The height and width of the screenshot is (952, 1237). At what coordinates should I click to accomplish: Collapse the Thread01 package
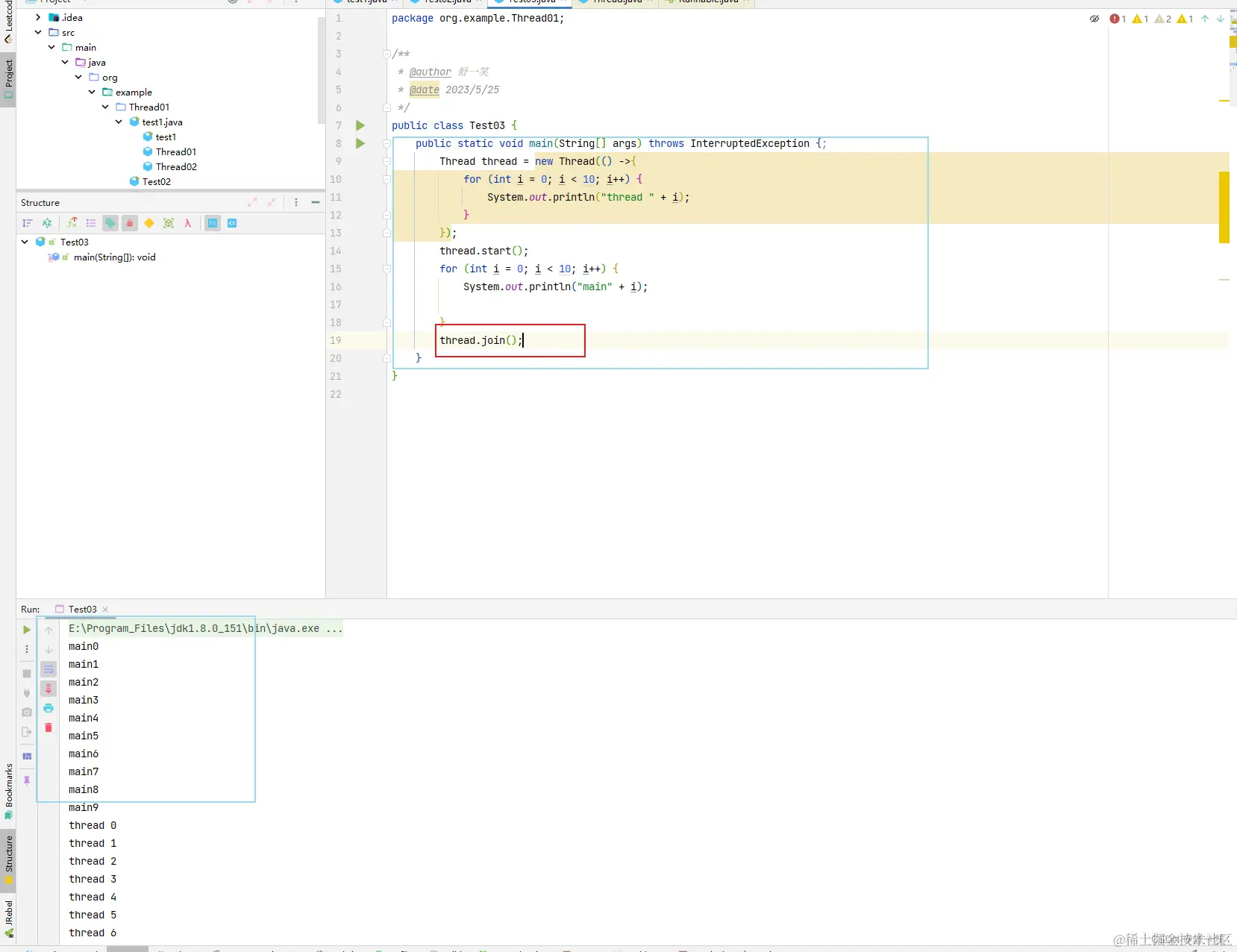(x=105, y=107)
